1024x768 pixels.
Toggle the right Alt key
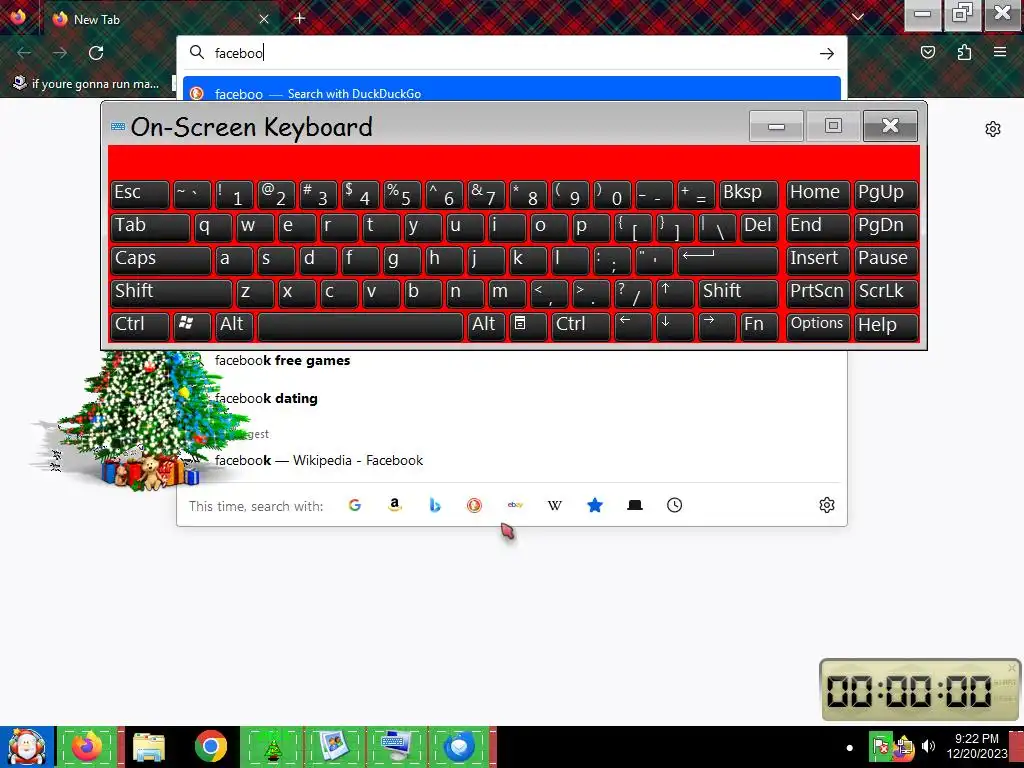coord(486,327)
